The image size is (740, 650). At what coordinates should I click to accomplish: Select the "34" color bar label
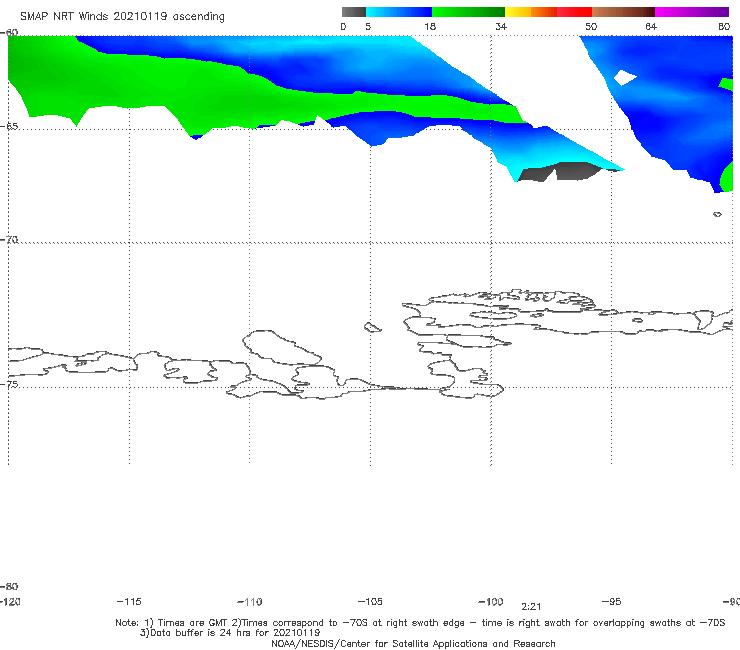tap(501, 27)
